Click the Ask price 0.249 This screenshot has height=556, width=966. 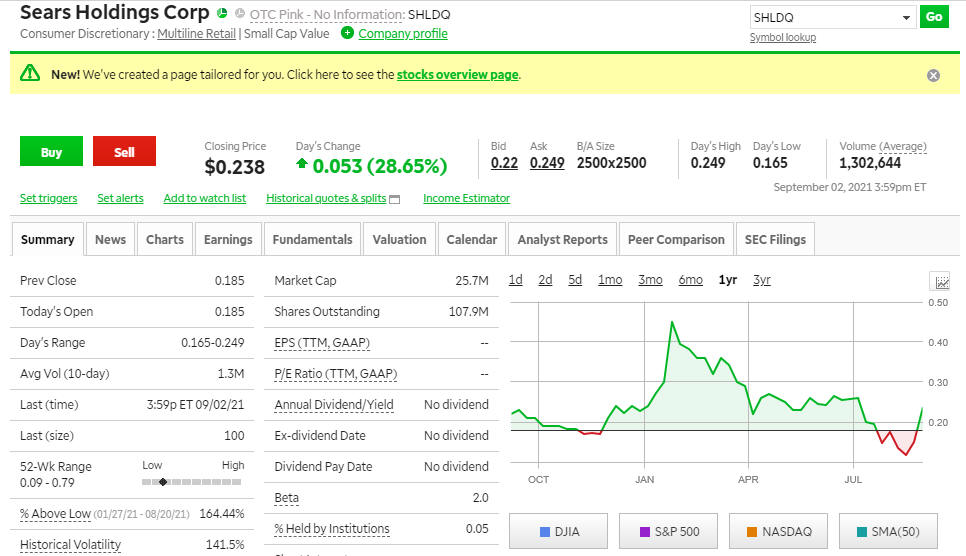[x=547, y=163]
